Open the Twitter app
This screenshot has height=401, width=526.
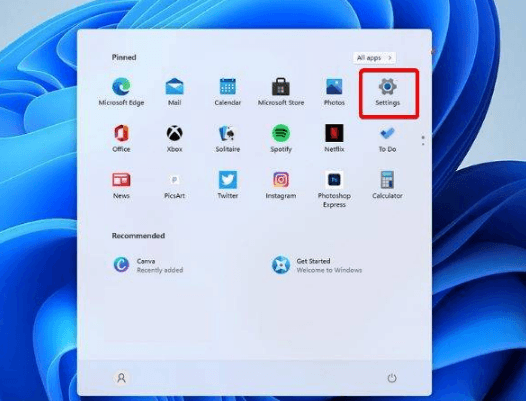tap(228, 185)
